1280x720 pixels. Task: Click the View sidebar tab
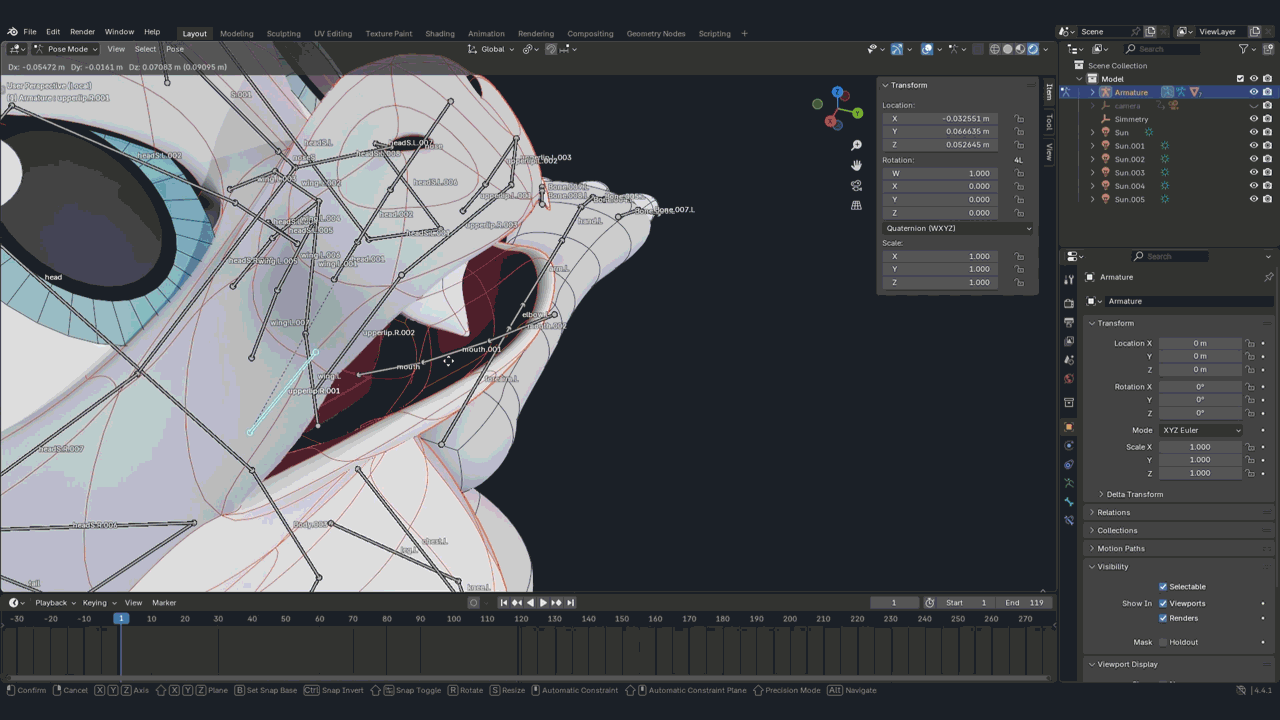point(1049,152)
